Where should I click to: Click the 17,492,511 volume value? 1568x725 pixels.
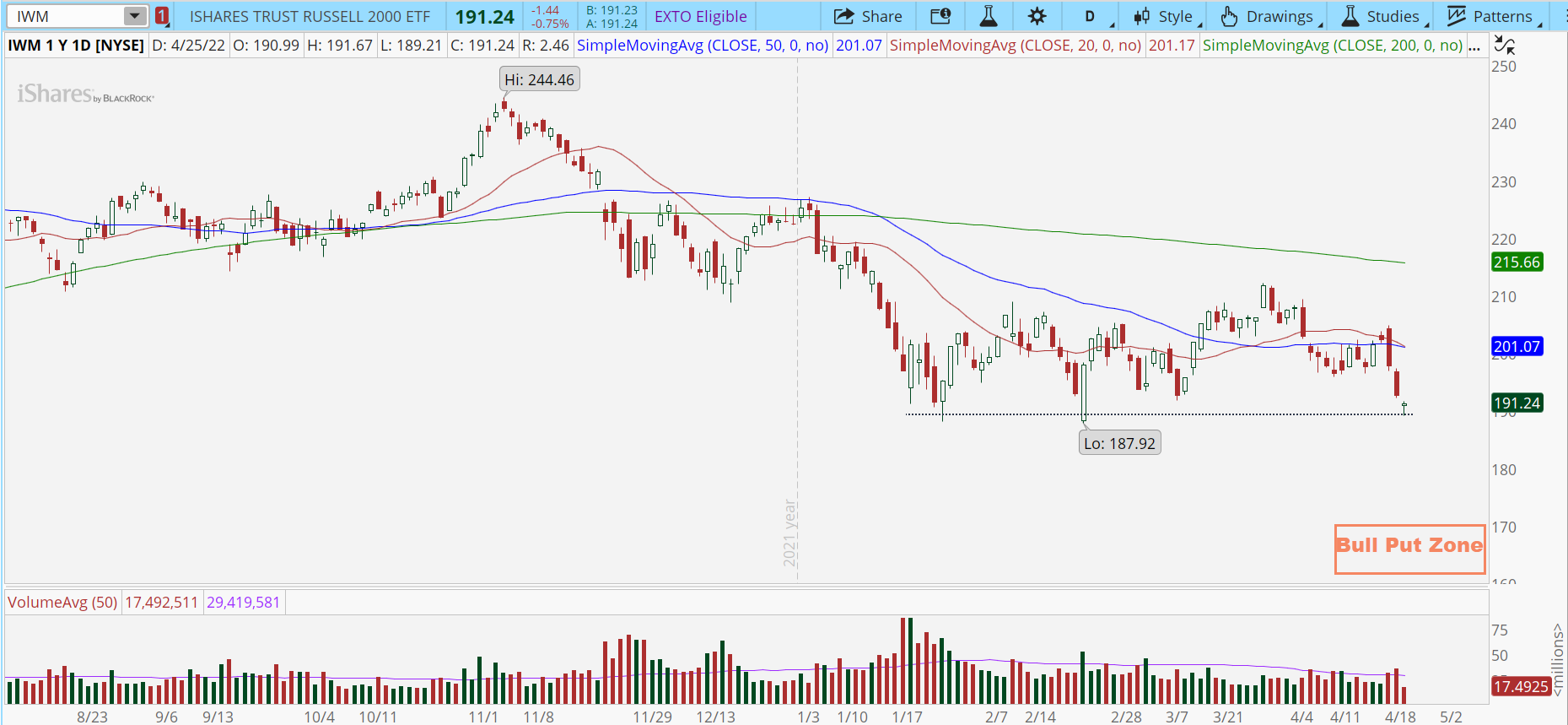(161, 603)
